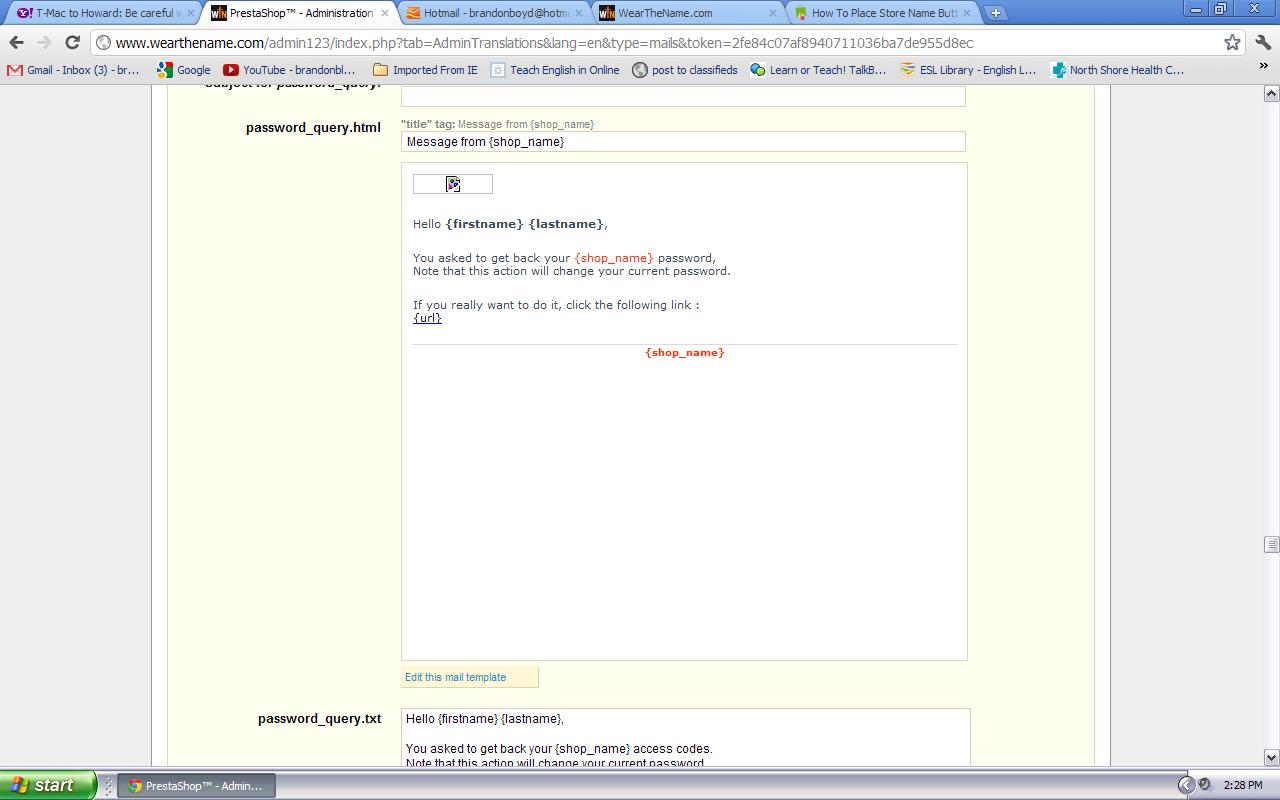Click the page scrollbar down arrow
1280x800 pixels.
click(1272, 758)
